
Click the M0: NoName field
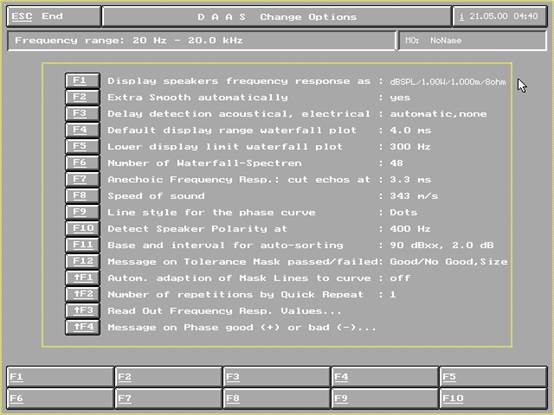(x=472, y=41)
